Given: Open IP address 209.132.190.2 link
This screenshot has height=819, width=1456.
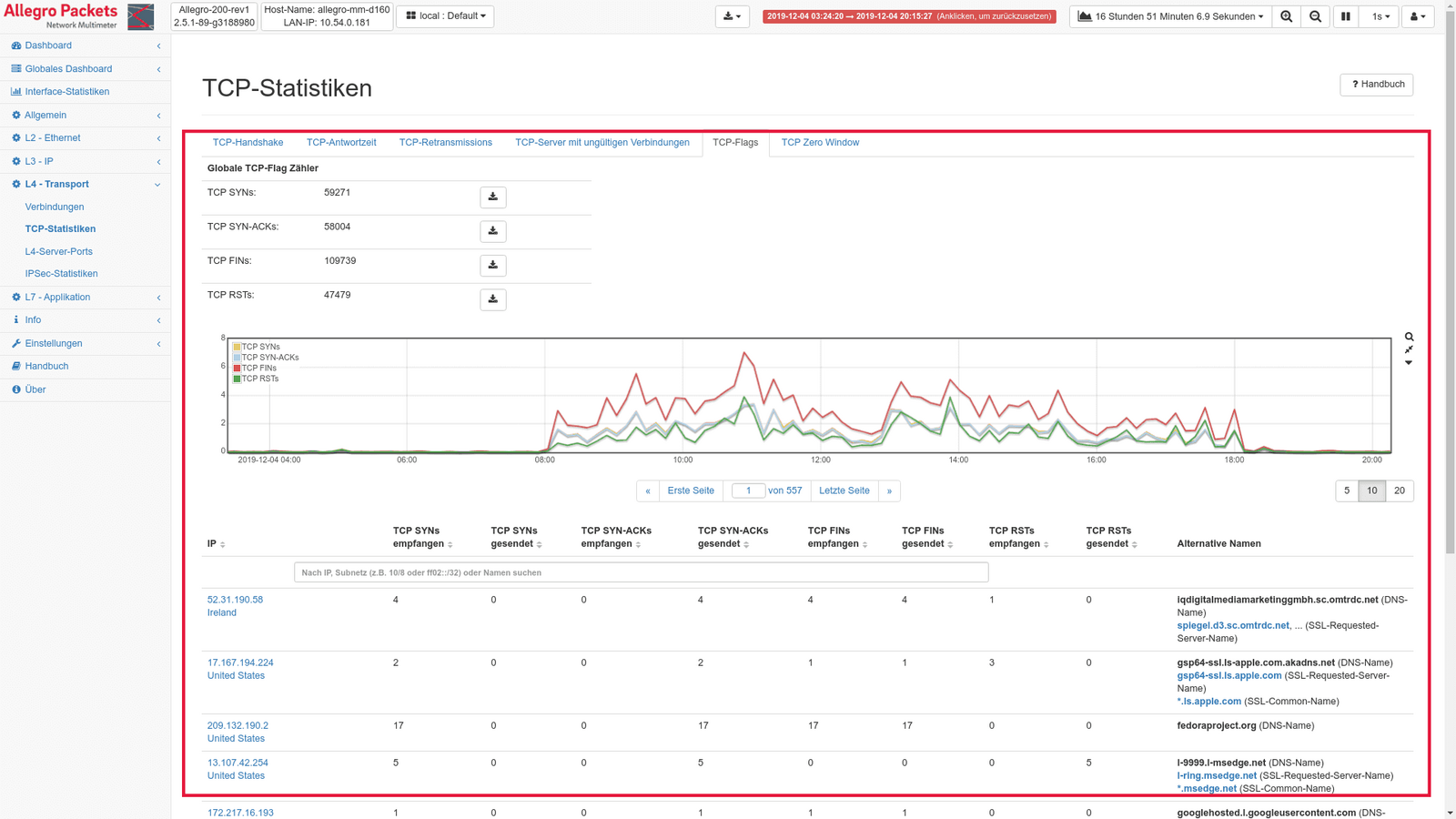Looking at the screenshot, I should 238,726.
